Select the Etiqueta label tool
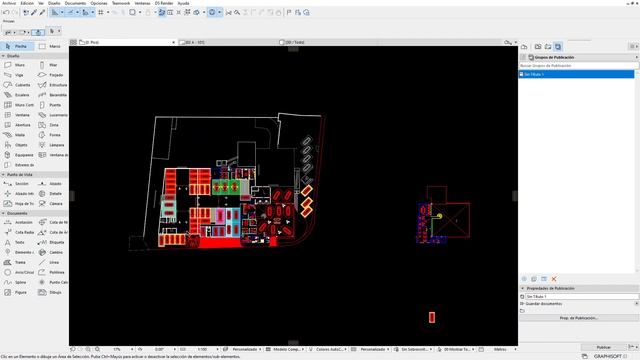Image resolution: width=640 pixels, height=360 pixels. point(51,242)
